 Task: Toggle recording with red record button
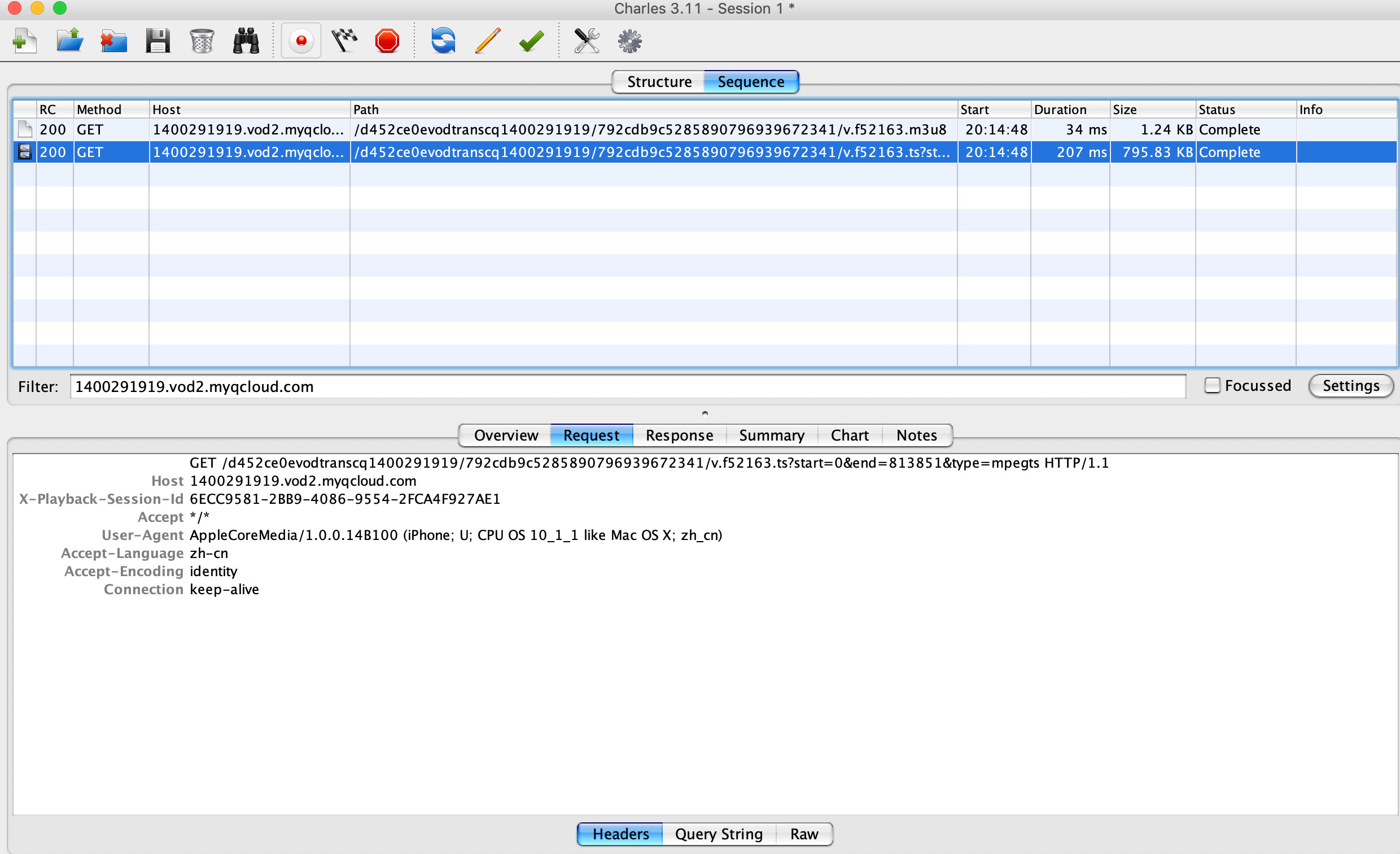point(301,41)
